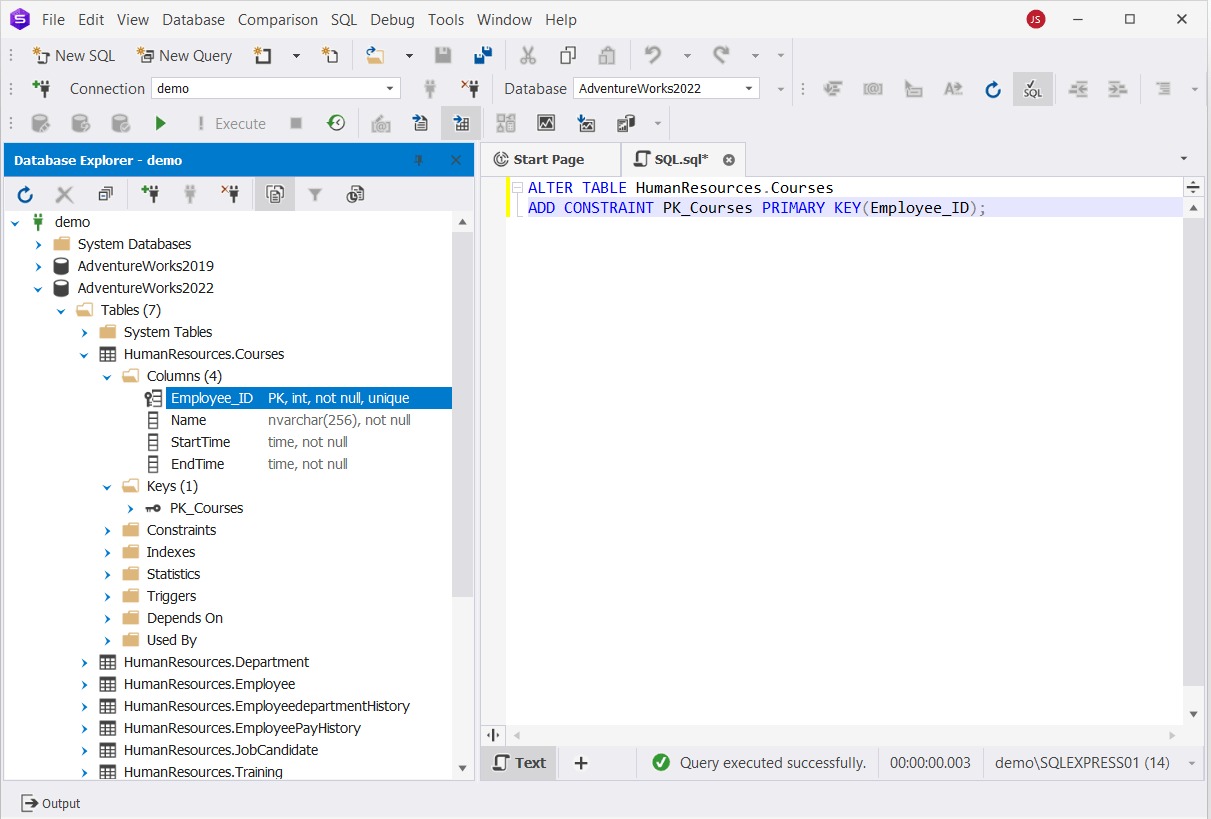Screen dimensions: 1211x819
Task: Click the green Execute play icon
Action: 160,123
